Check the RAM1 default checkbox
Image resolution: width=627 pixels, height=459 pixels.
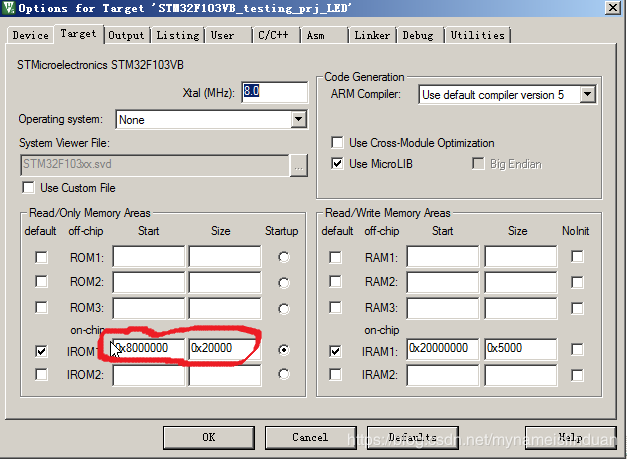pos(335,257)
